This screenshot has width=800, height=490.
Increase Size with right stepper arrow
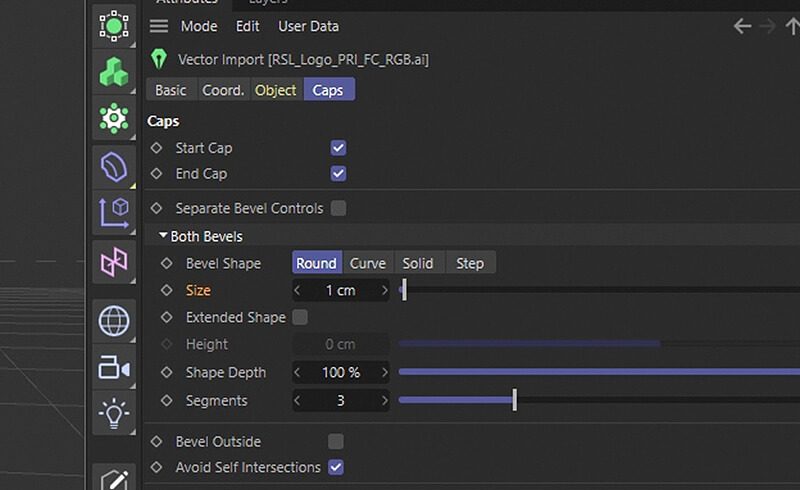(385, 290)
